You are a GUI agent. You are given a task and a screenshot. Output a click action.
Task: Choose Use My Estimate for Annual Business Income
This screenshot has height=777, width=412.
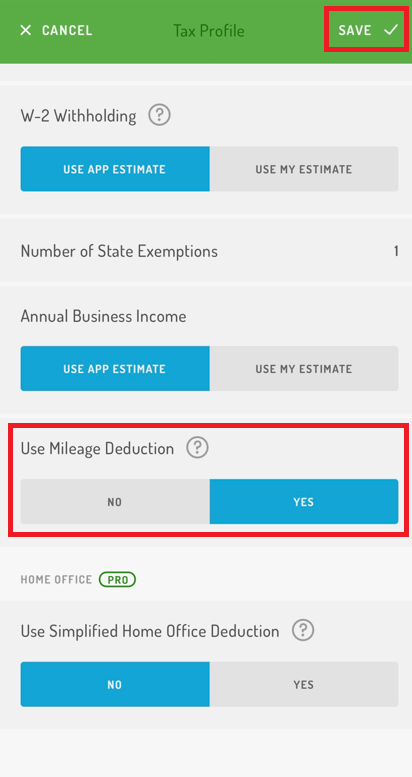click(304, 369)
